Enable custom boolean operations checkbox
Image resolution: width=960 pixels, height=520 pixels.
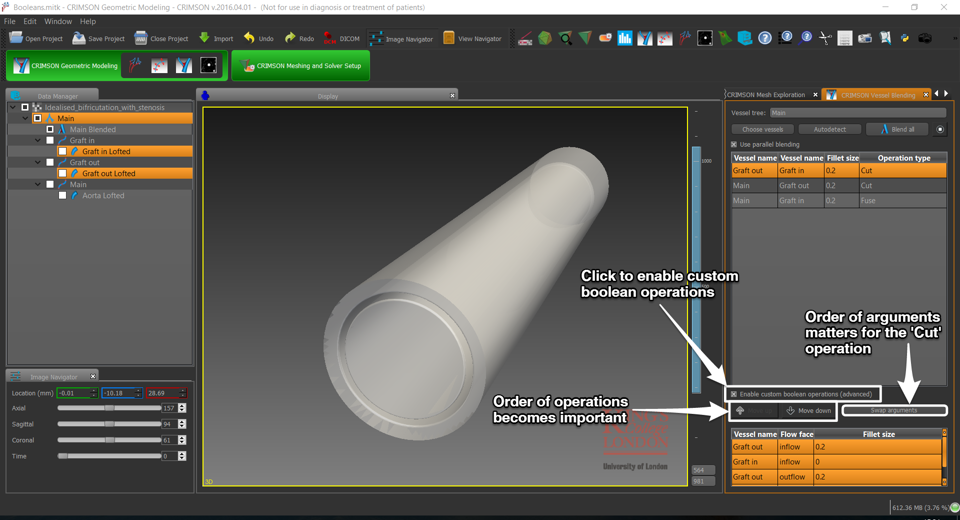[x=734, y=394]
